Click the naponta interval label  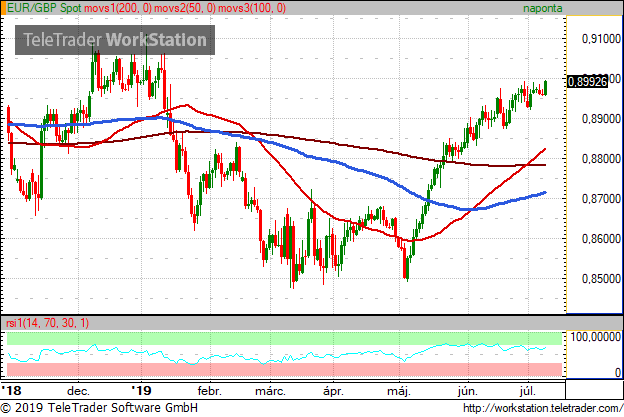[x=542, y=8]
